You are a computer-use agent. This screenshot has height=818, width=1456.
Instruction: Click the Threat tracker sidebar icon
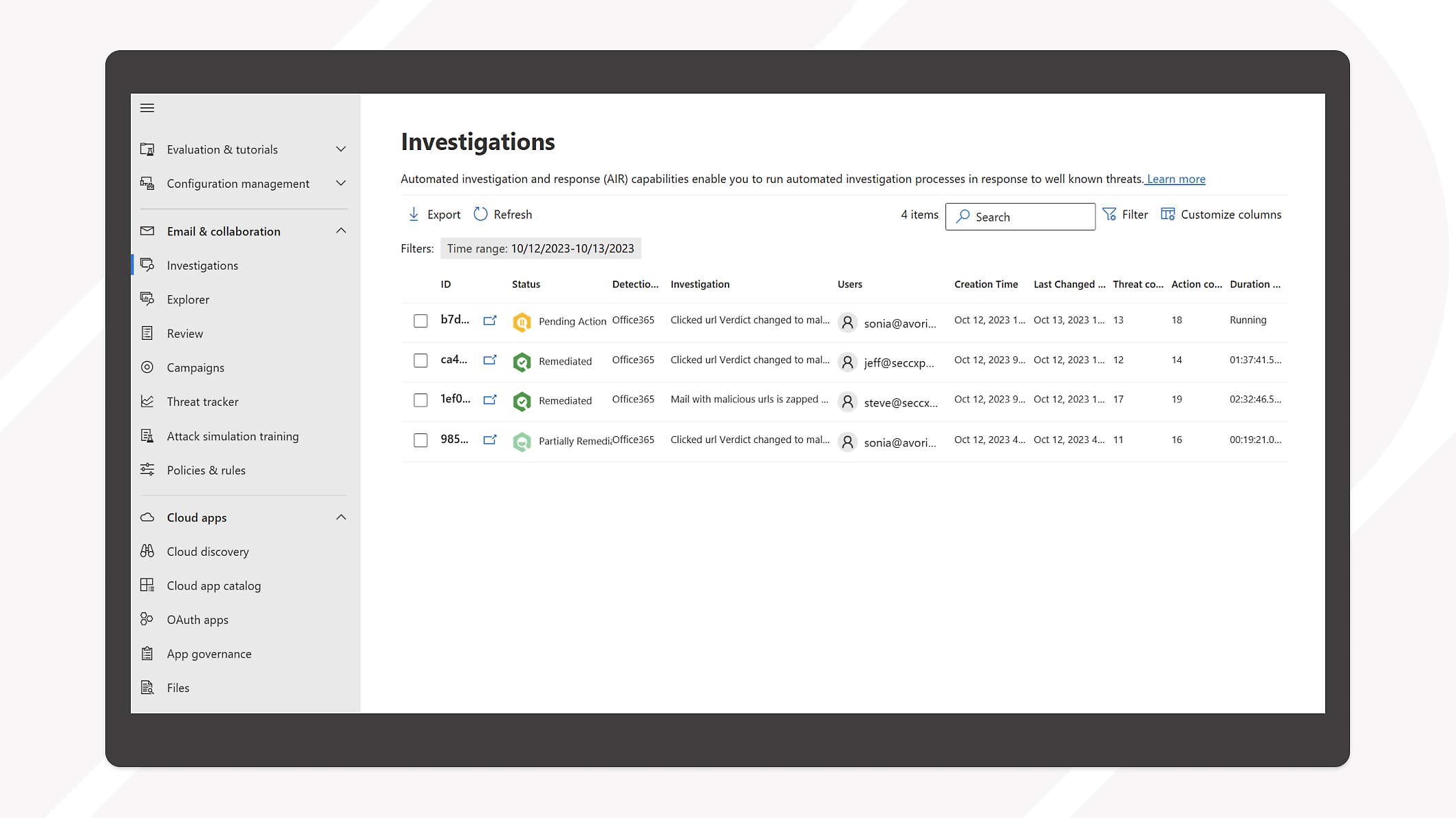pos(147,402)
